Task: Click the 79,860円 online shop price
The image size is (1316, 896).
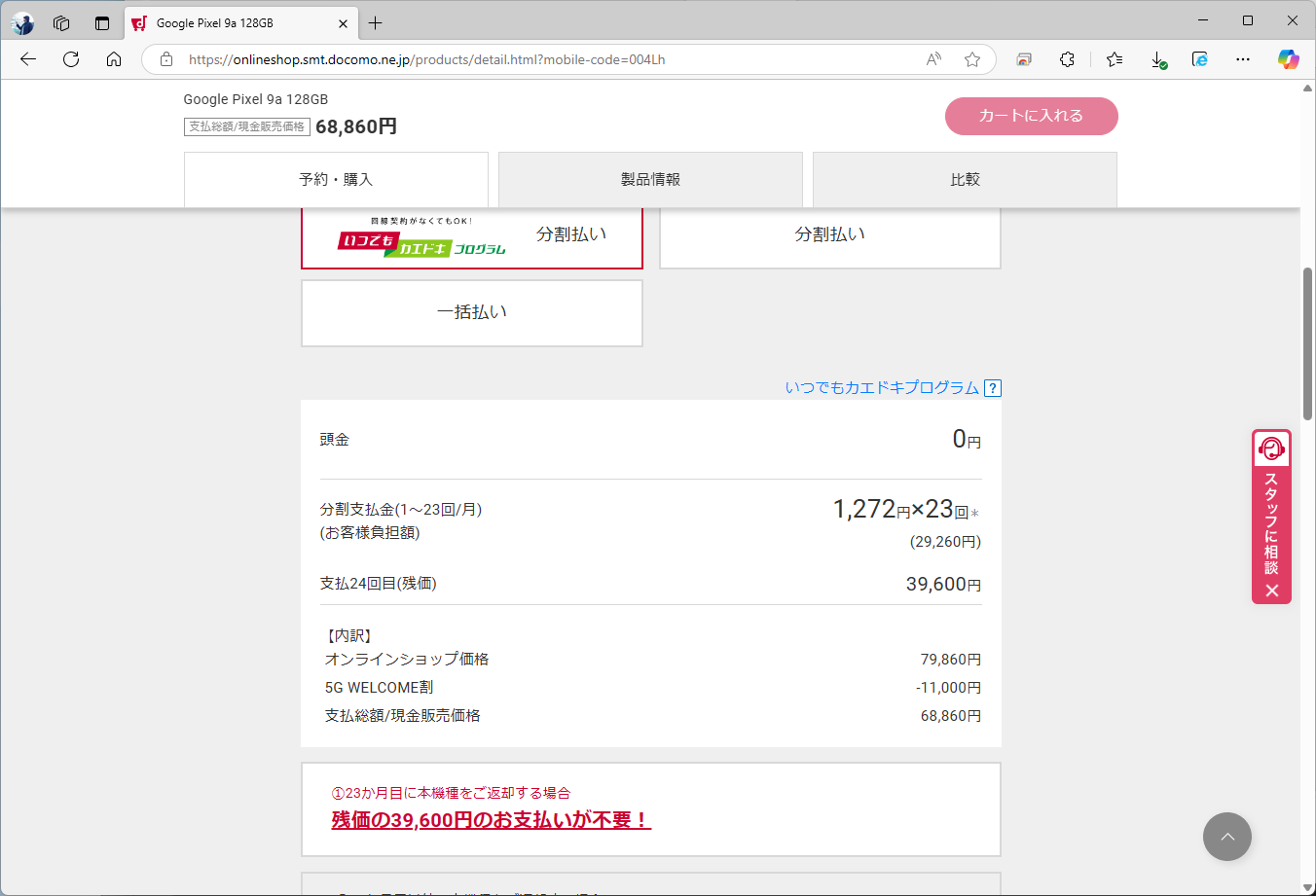Action: (x=951, y=660)
